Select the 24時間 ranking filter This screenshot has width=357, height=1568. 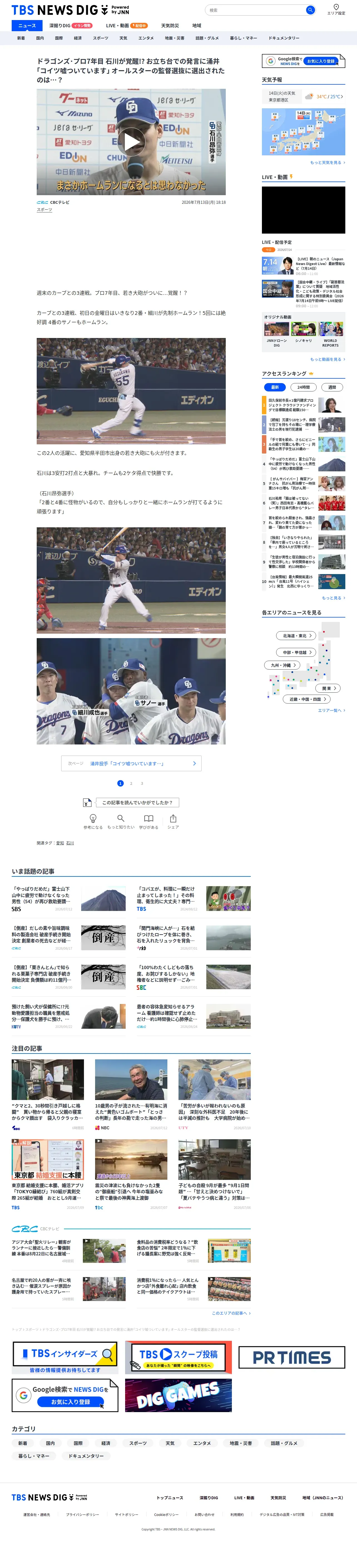(304, 387)
